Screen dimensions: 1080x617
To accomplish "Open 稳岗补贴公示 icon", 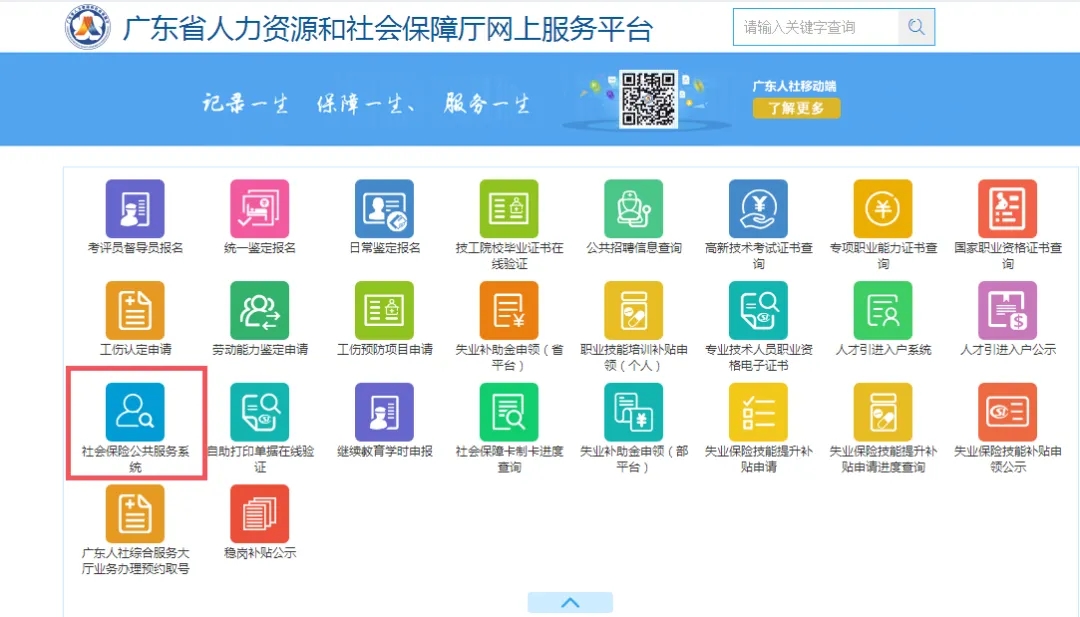I will pyautogui.click(x=260, y=514).
